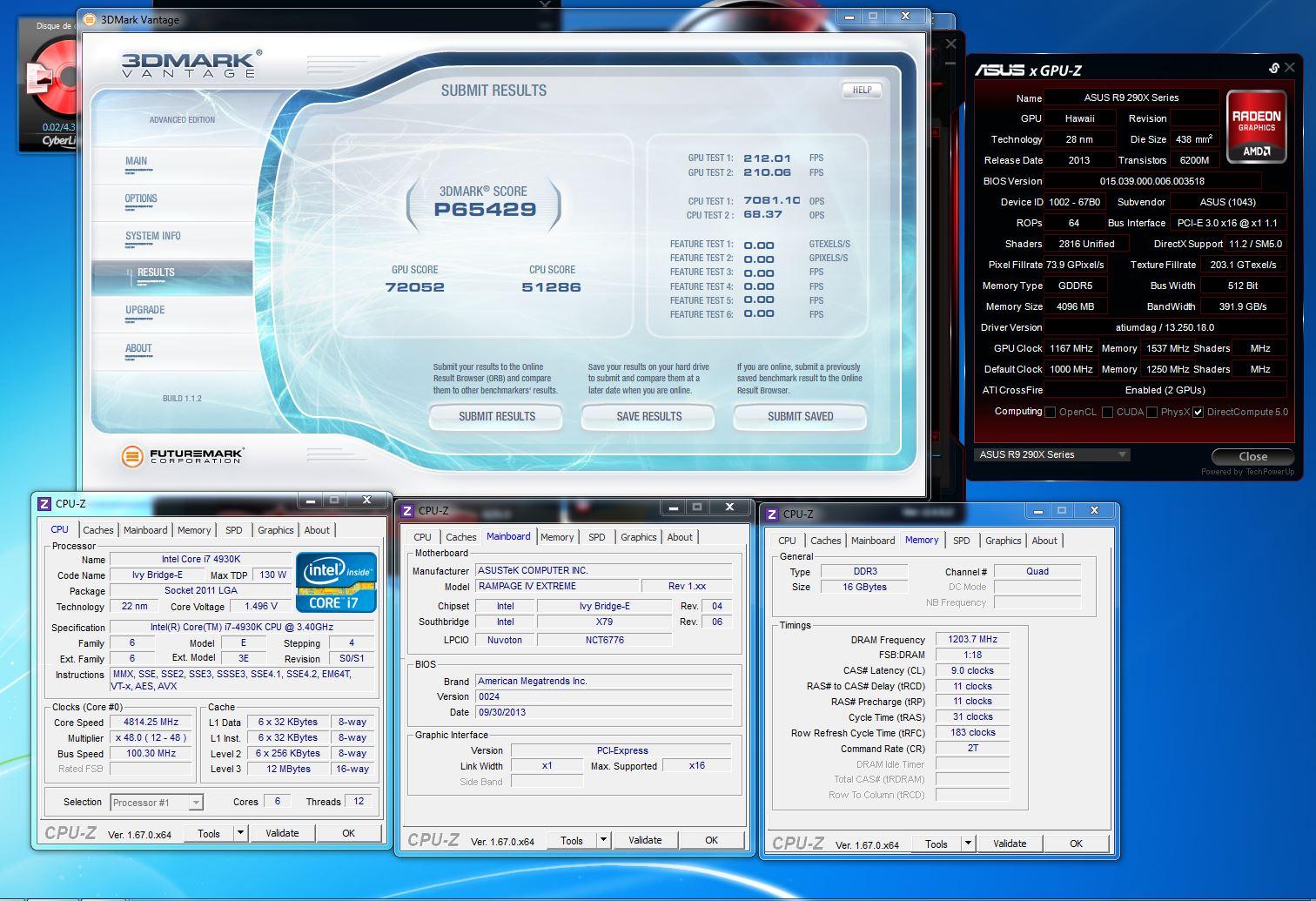Image resolution: width=1316 pixels, height=901 pixels.
Task: Open ABOUT section in 3DMark Vantage
Action: coord(138,348)
